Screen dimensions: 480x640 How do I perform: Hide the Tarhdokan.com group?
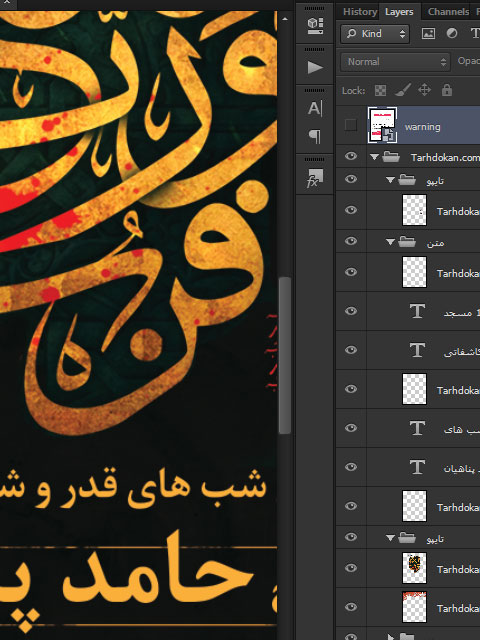351,156
